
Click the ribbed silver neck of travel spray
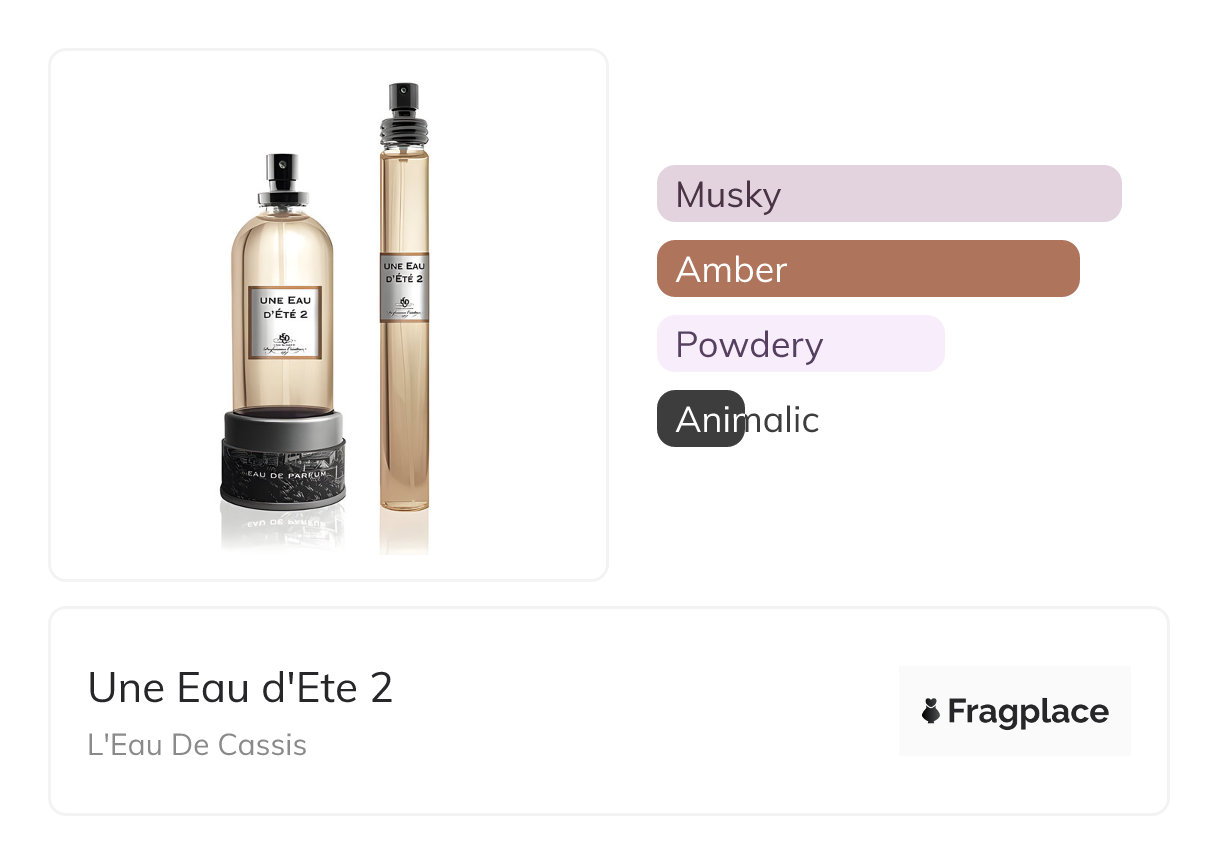click(x=404, y=127)
